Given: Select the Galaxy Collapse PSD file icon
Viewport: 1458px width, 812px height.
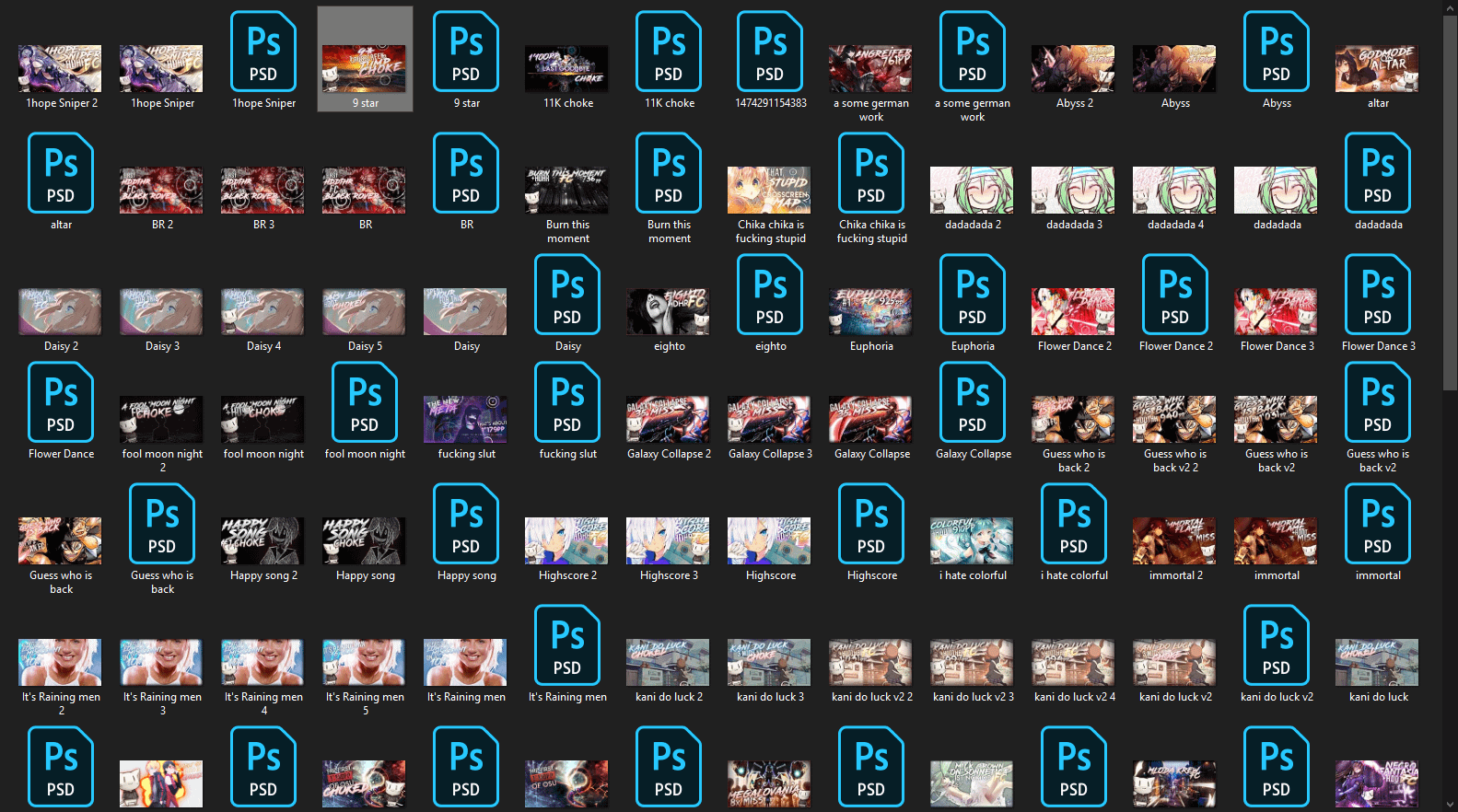Looking at the screenshot, I should [x=973, y=402].
